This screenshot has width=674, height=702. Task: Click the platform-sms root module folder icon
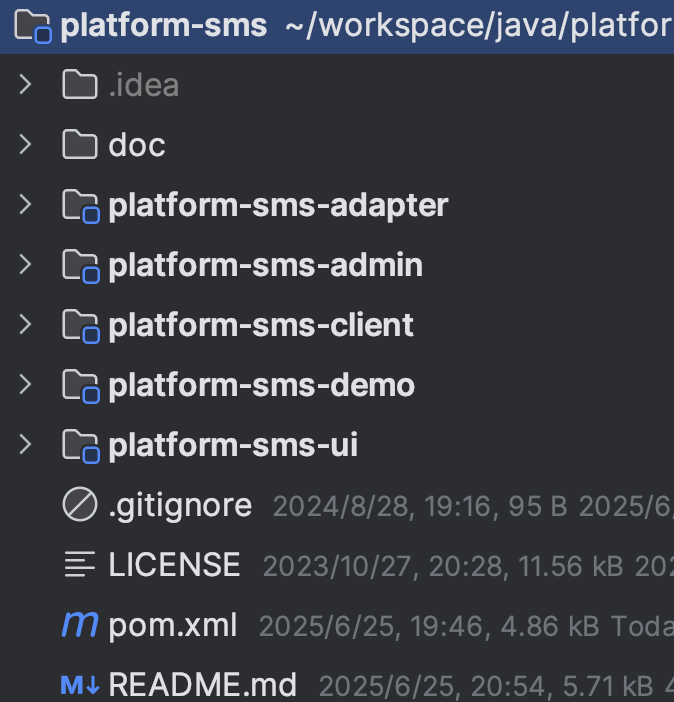[x=33, y=26]
